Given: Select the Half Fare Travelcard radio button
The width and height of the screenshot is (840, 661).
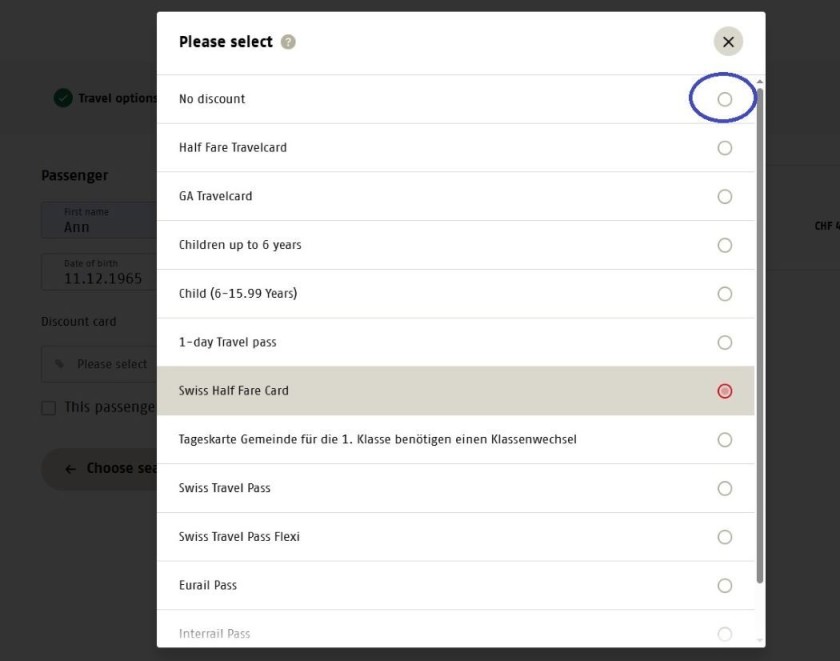Looking at the screenshot, I should [x=725, y=148].
